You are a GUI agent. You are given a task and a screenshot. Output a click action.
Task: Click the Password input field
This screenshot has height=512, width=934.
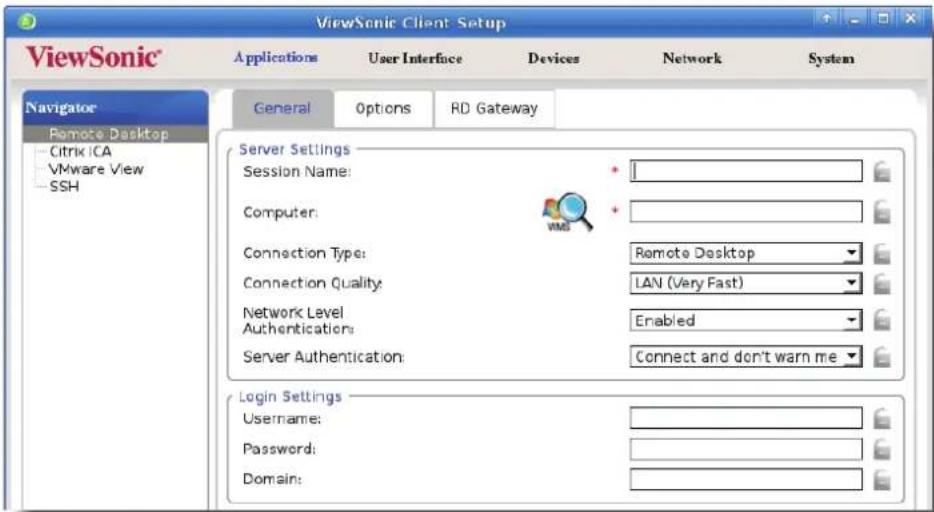pyautogui.click(x=746, y=449)
